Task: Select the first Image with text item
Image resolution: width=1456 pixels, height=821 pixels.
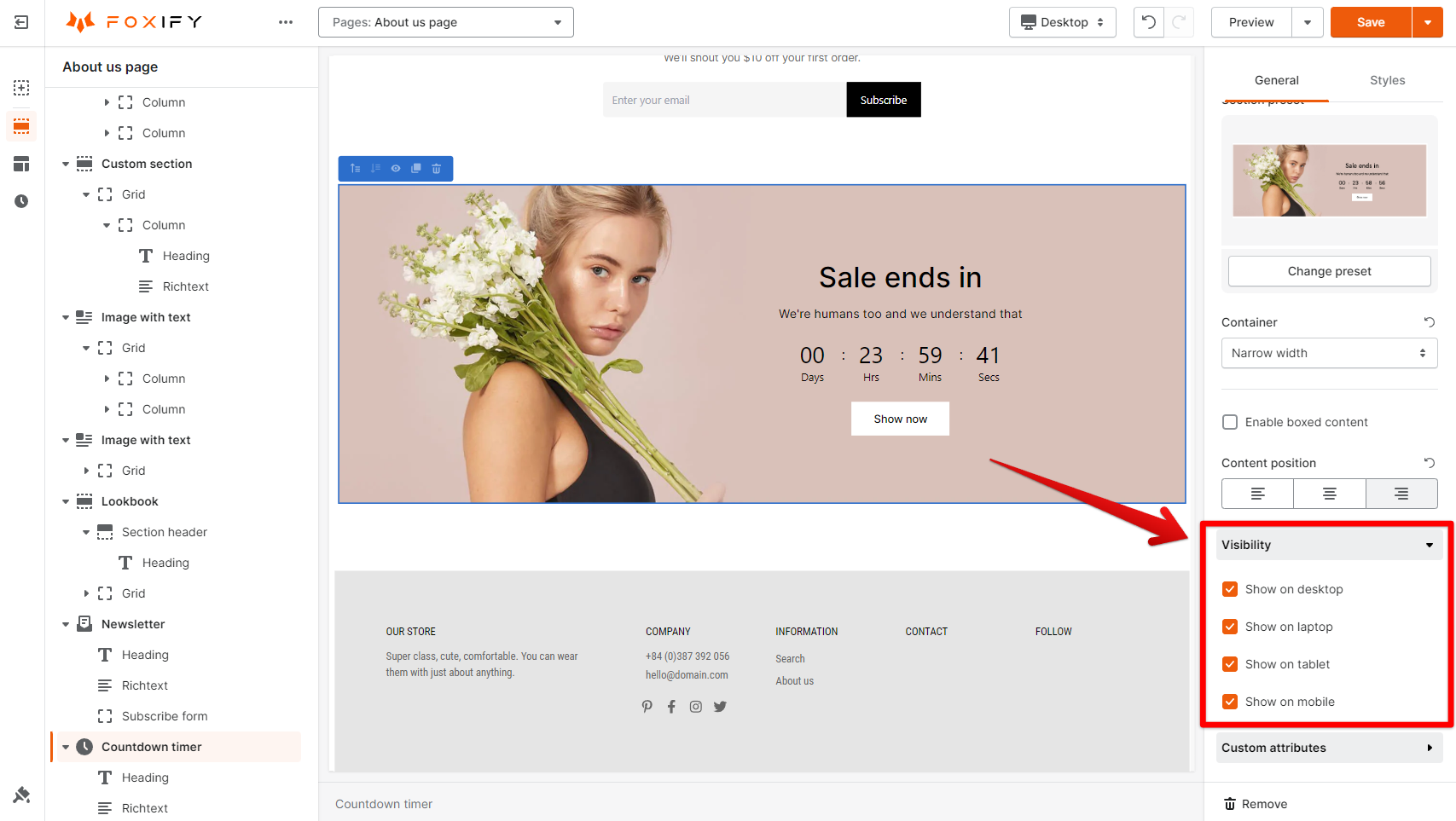Action: tap(146, 317)
